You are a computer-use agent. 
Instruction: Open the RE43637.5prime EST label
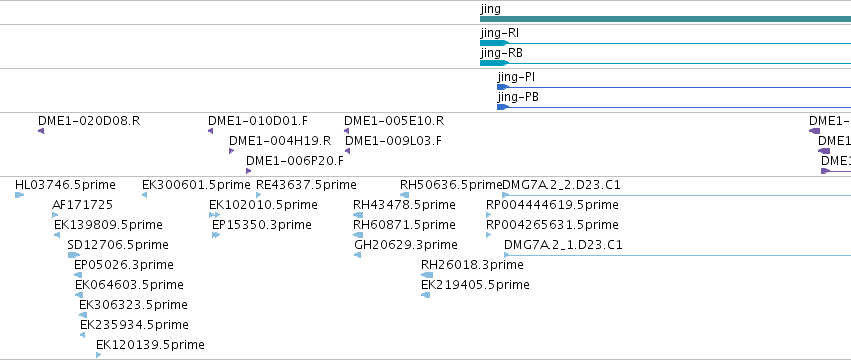306,185
